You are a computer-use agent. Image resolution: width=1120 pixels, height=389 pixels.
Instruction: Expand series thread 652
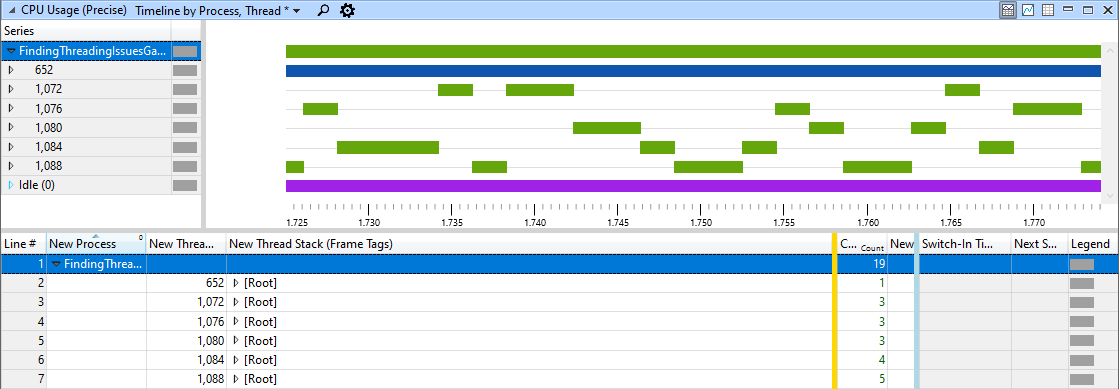[11, 71]
